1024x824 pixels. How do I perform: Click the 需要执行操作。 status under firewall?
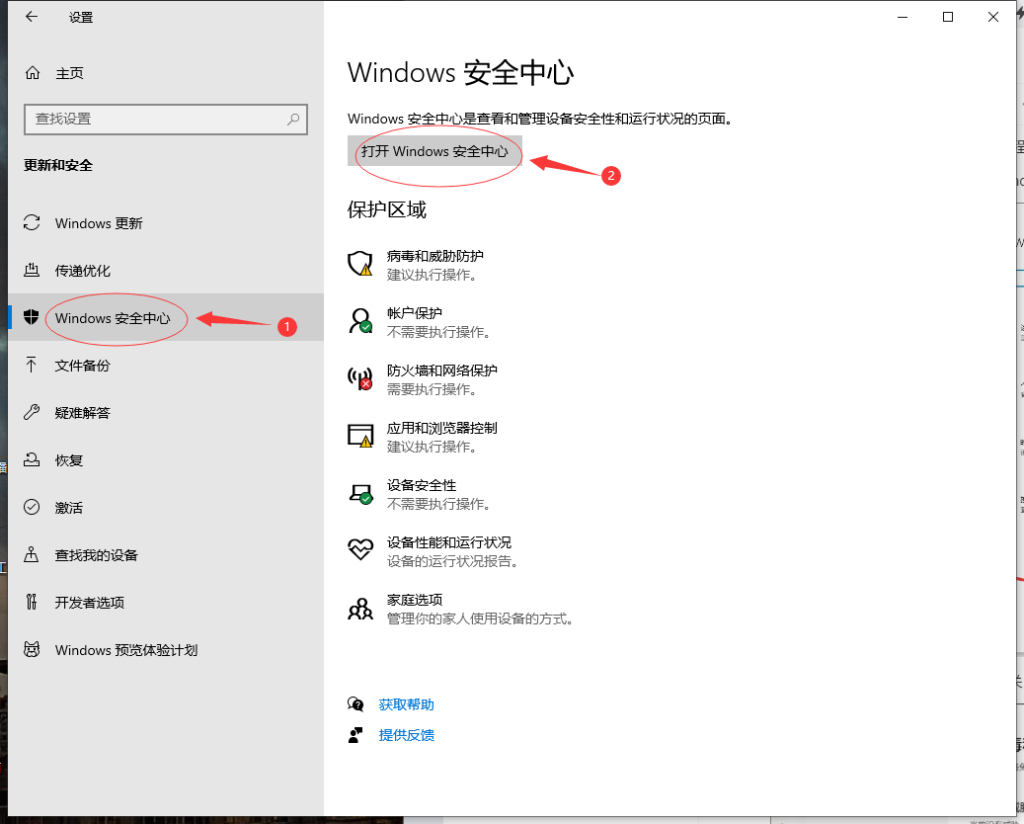click(432, 389)
